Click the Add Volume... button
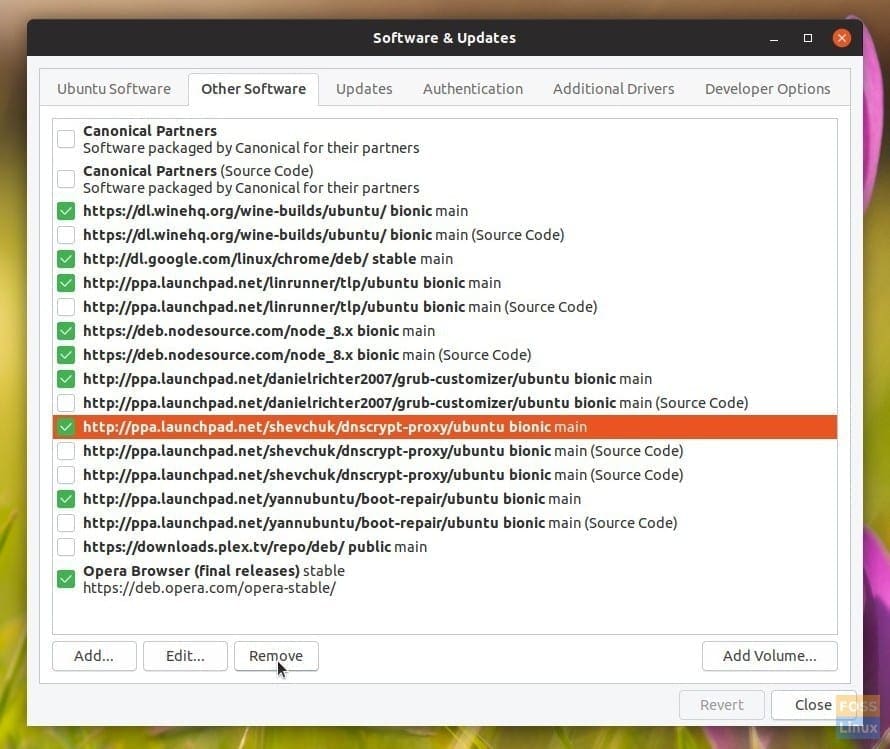The image size is (890, 749). click(770, 656)
